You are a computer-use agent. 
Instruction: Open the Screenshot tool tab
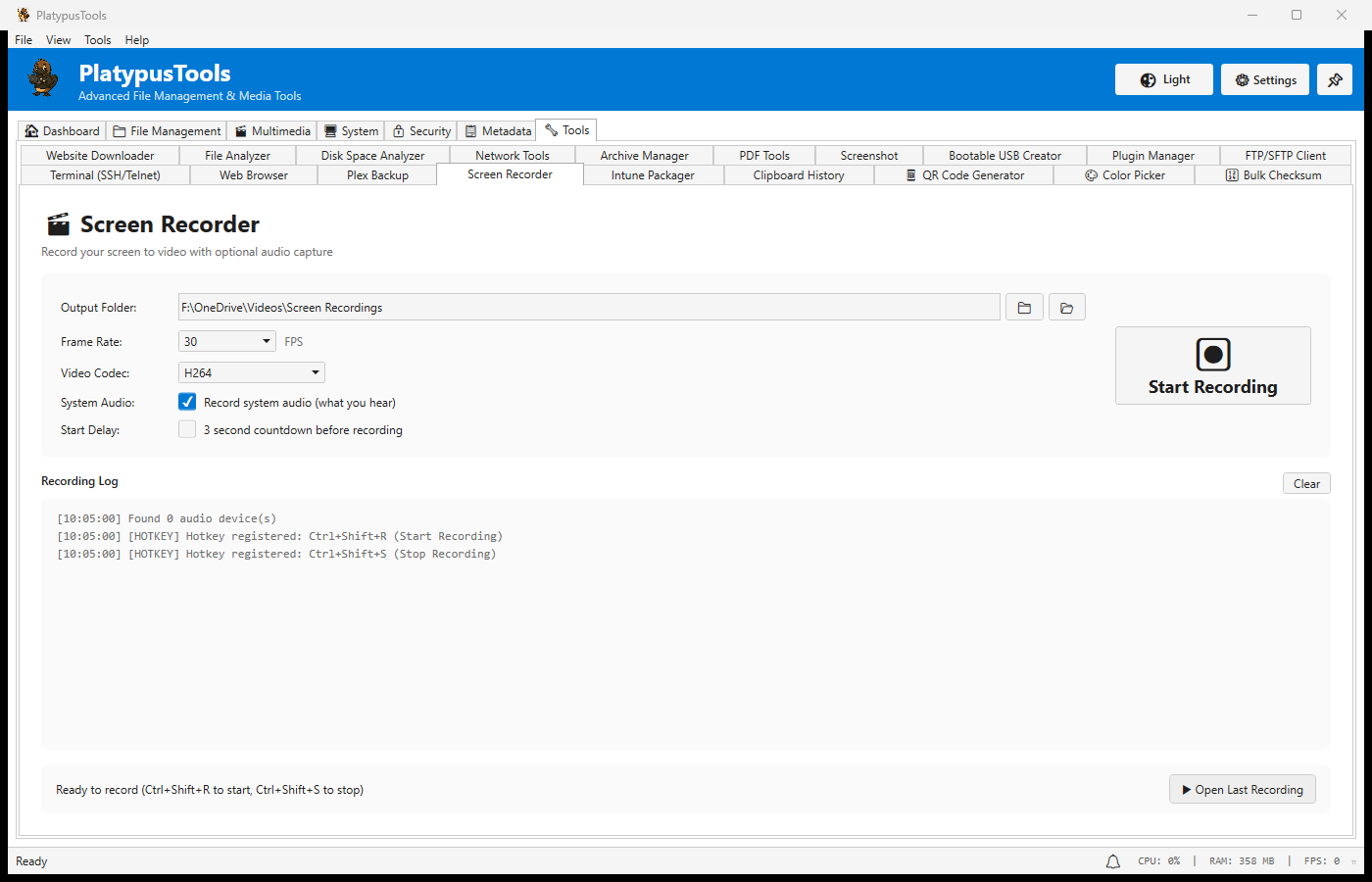[x=868, y=156]
